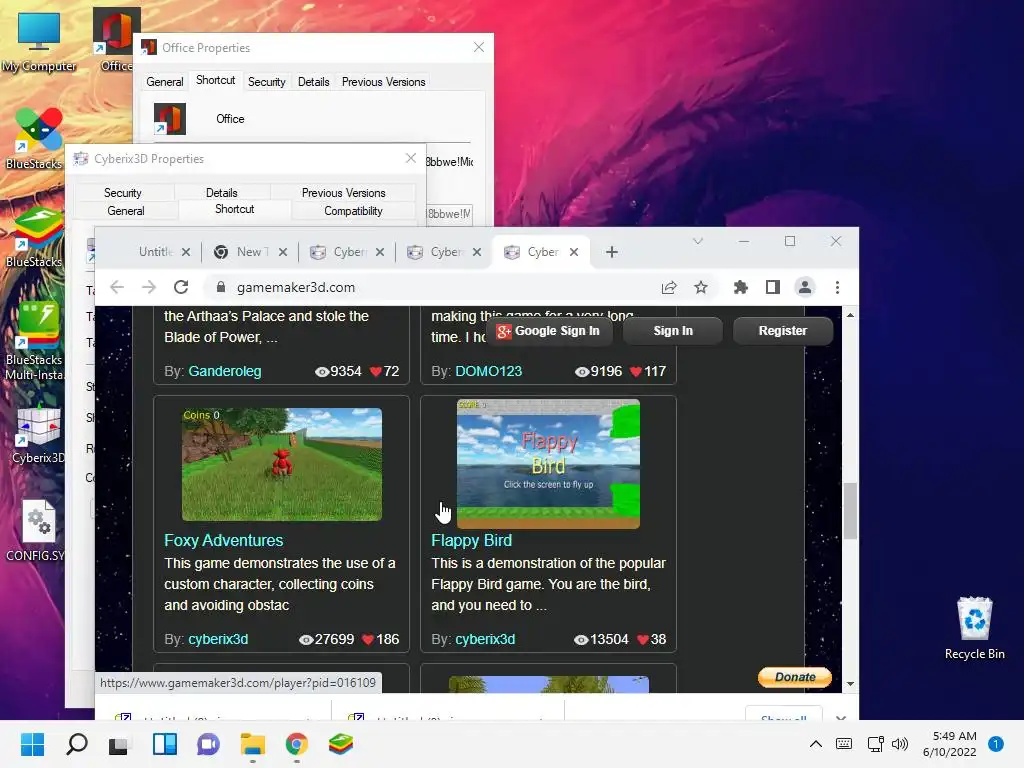View site information lock icon
The image size is (1024, 768).
(221, 287)
